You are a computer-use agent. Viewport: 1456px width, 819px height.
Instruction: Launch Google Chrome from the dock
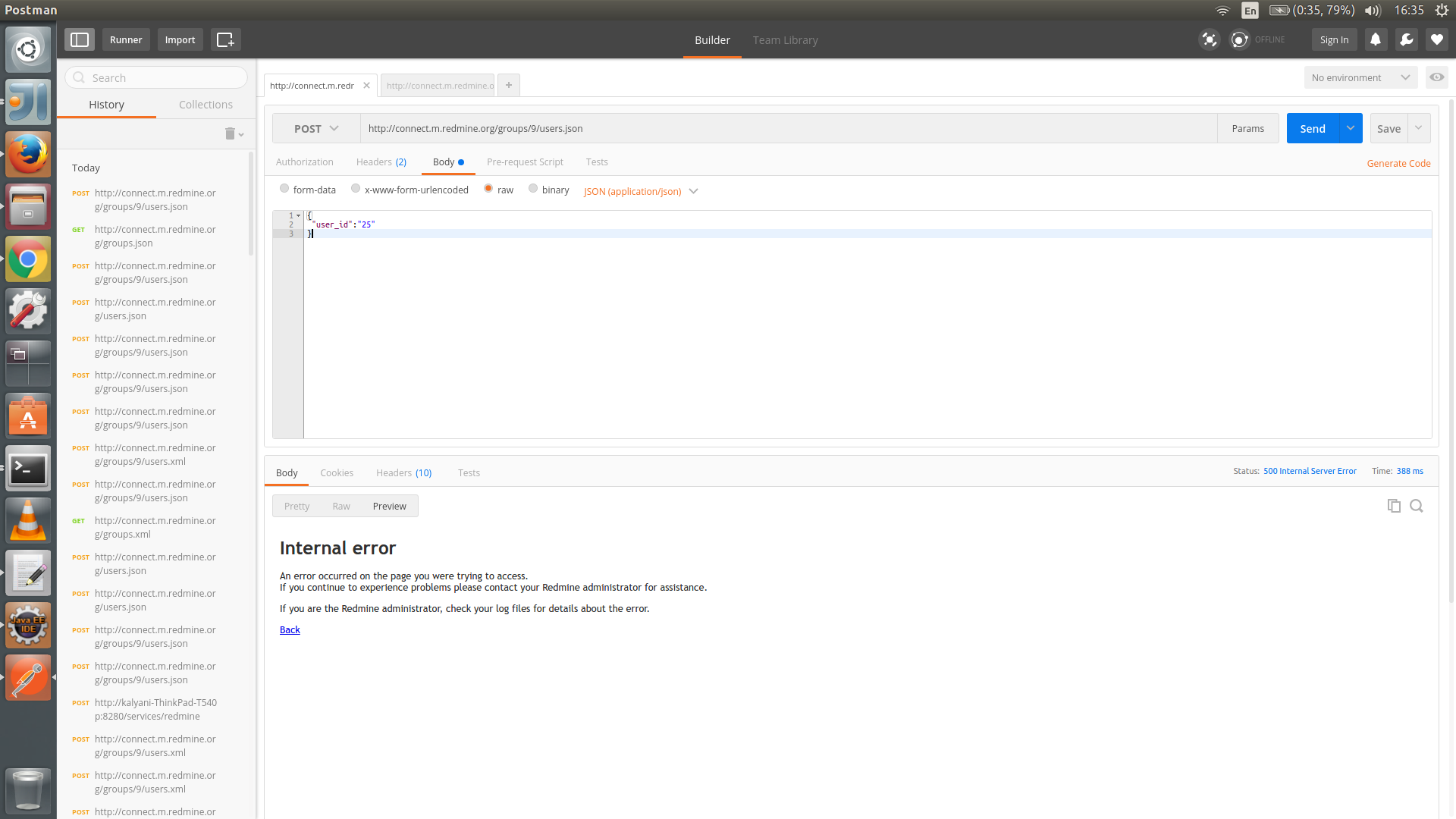(x=28, y=259)
